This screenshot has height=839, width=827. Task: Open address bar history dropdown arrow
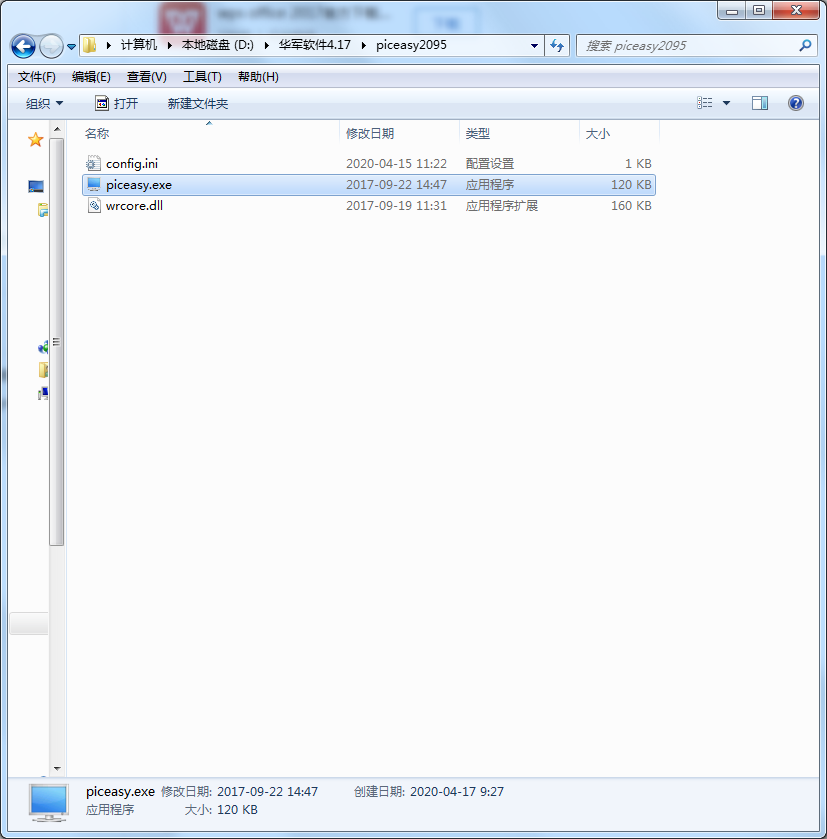pyautogui.click(x=534, y=45)
